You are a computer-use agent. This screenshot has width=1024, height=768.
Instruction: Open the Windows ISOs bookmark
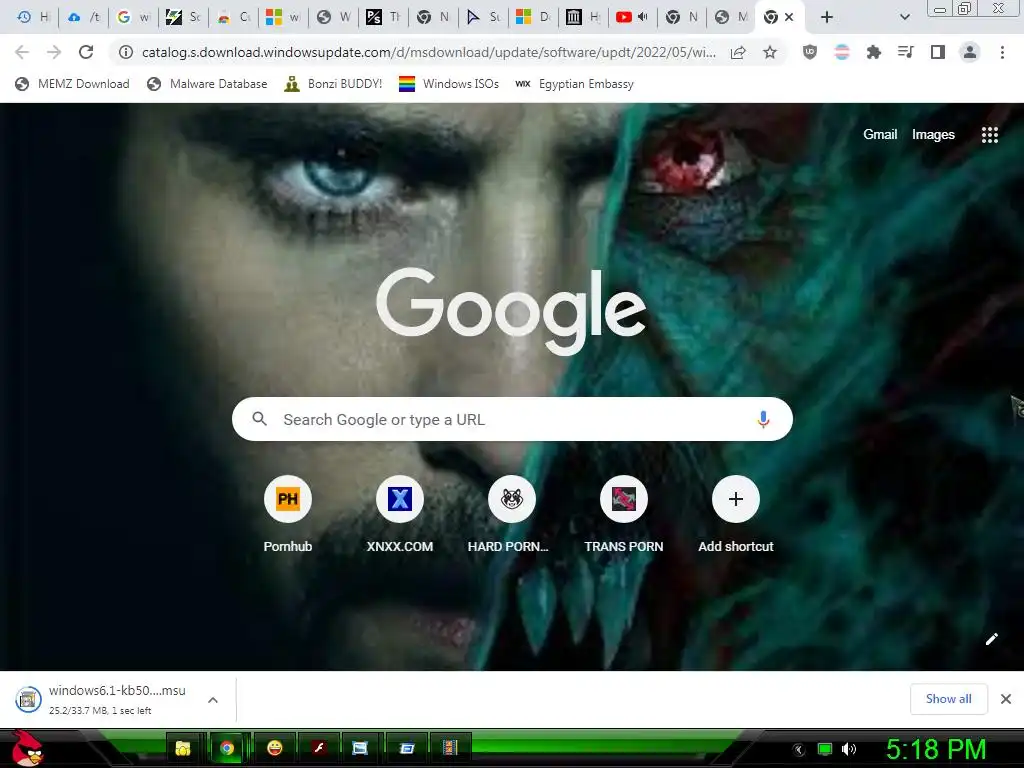coord(449,84)
